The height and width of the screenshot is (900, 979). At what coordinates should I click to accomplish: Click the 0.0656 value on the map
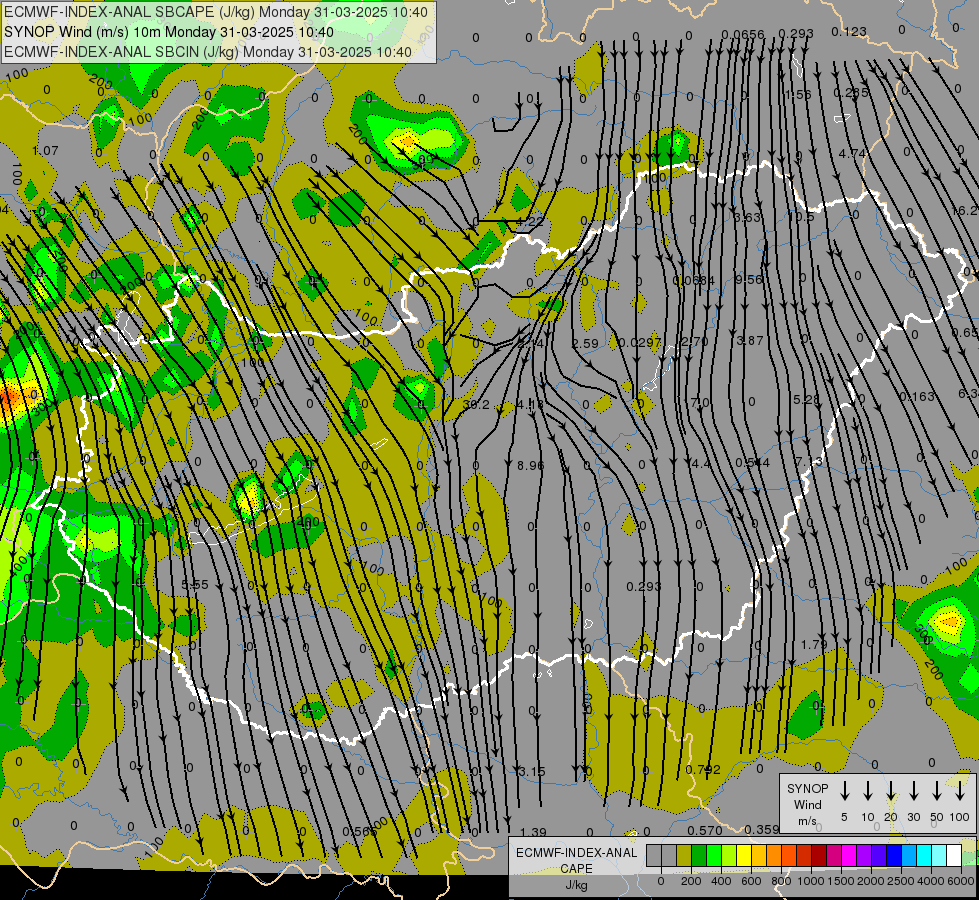click(x=742, y=34)
